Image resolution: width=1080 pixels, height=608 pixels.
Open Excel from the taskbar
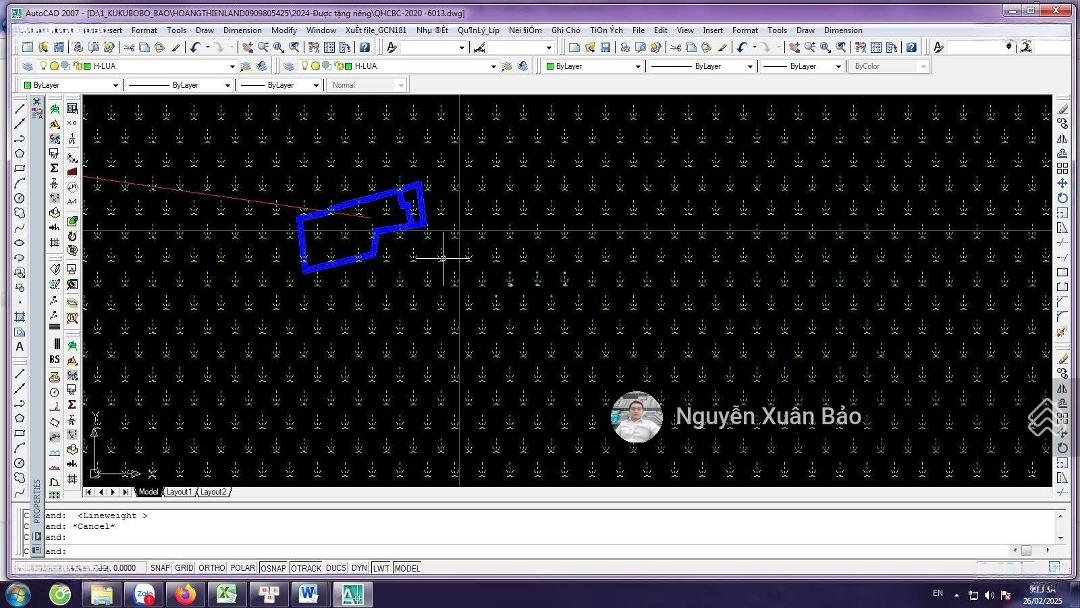pyautogui.click(x=227, y=594)
